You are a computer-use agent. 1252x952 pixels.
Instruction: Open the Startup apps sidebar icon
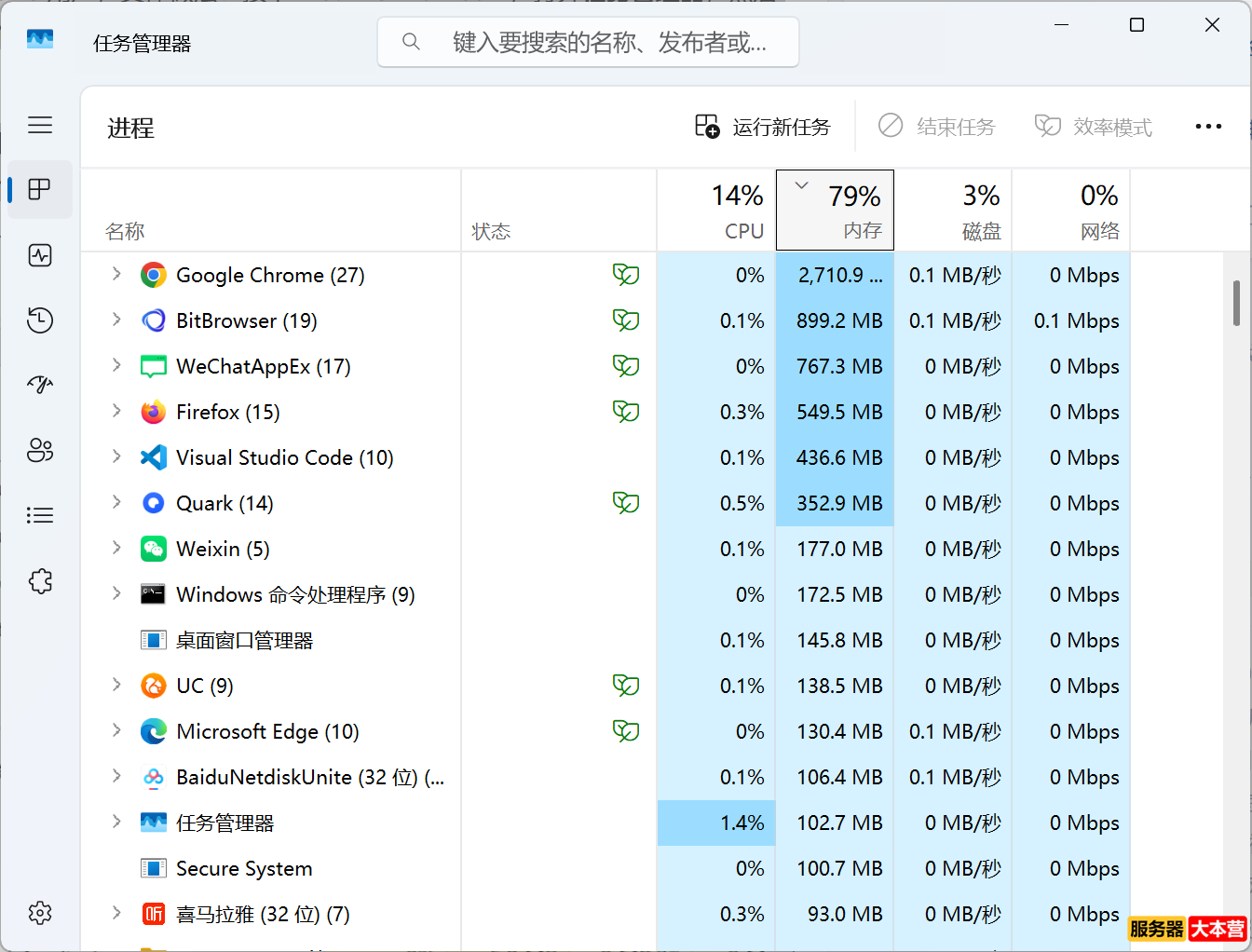[40, 385]
